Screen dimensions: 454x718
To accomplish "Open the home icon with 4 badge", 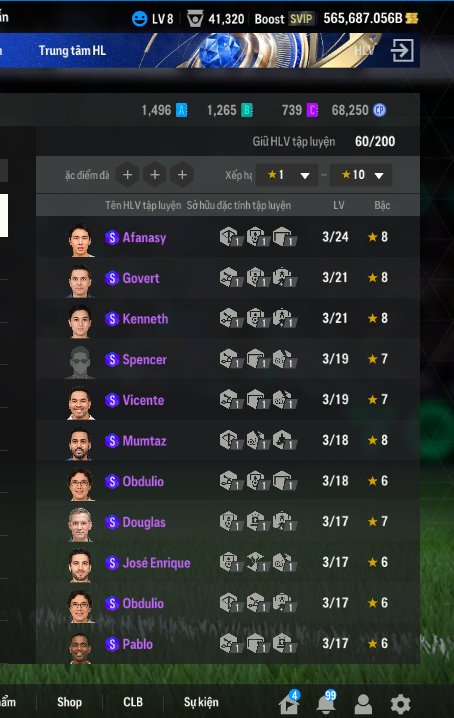I will pos(289,703).
